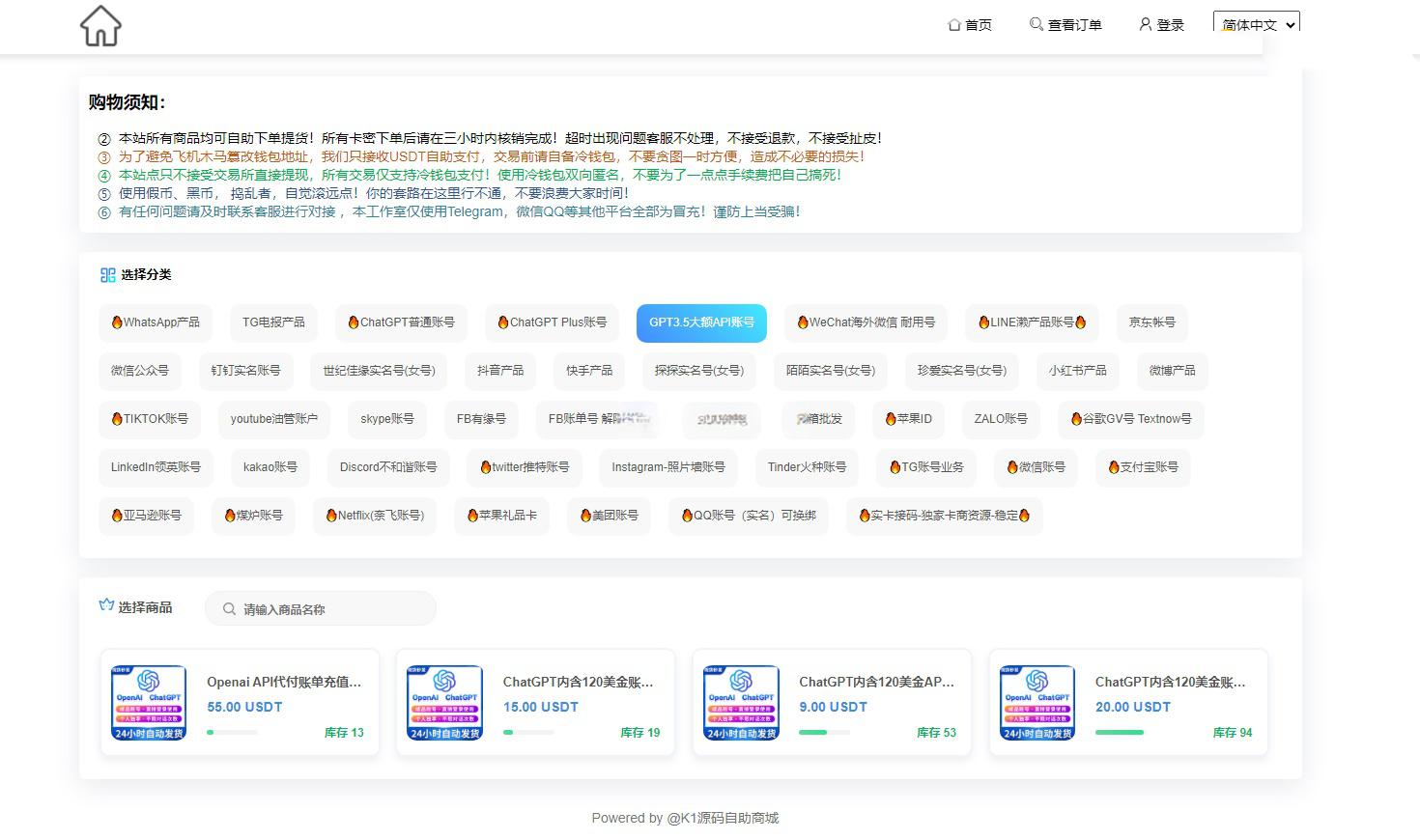Open Tinder火种账号 category
The height and width of the screenshot is (840, 1420).
[807, 467]
